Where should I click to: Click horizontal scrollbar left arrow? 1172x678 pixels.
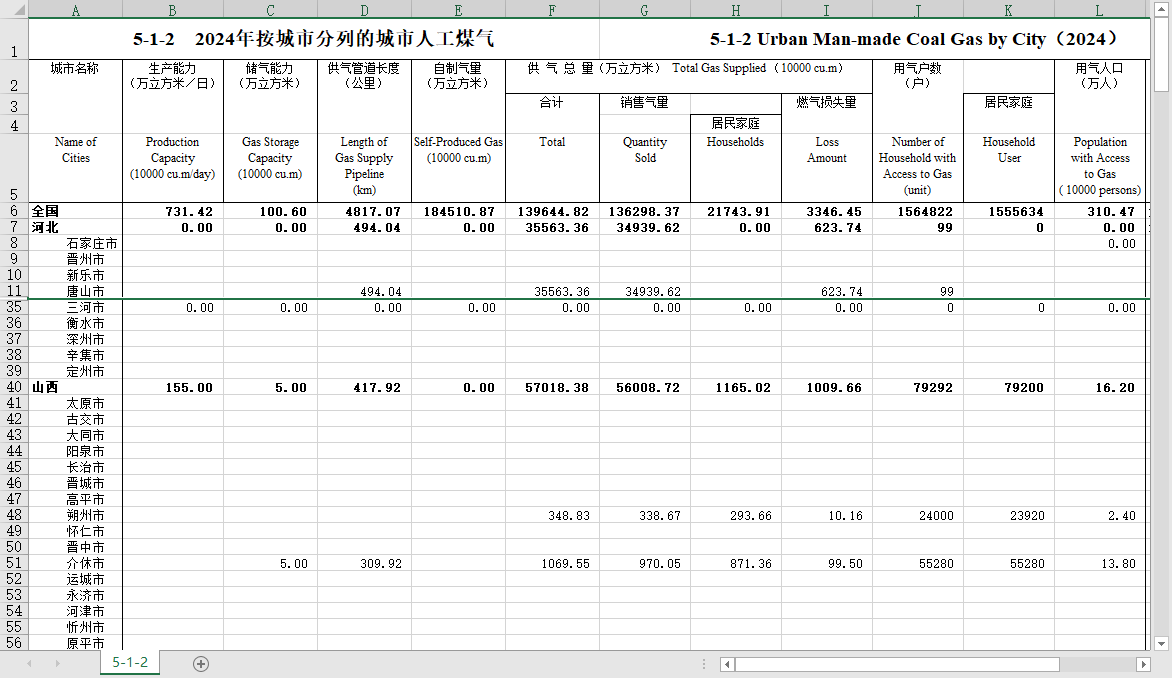[x=727, y=664]
